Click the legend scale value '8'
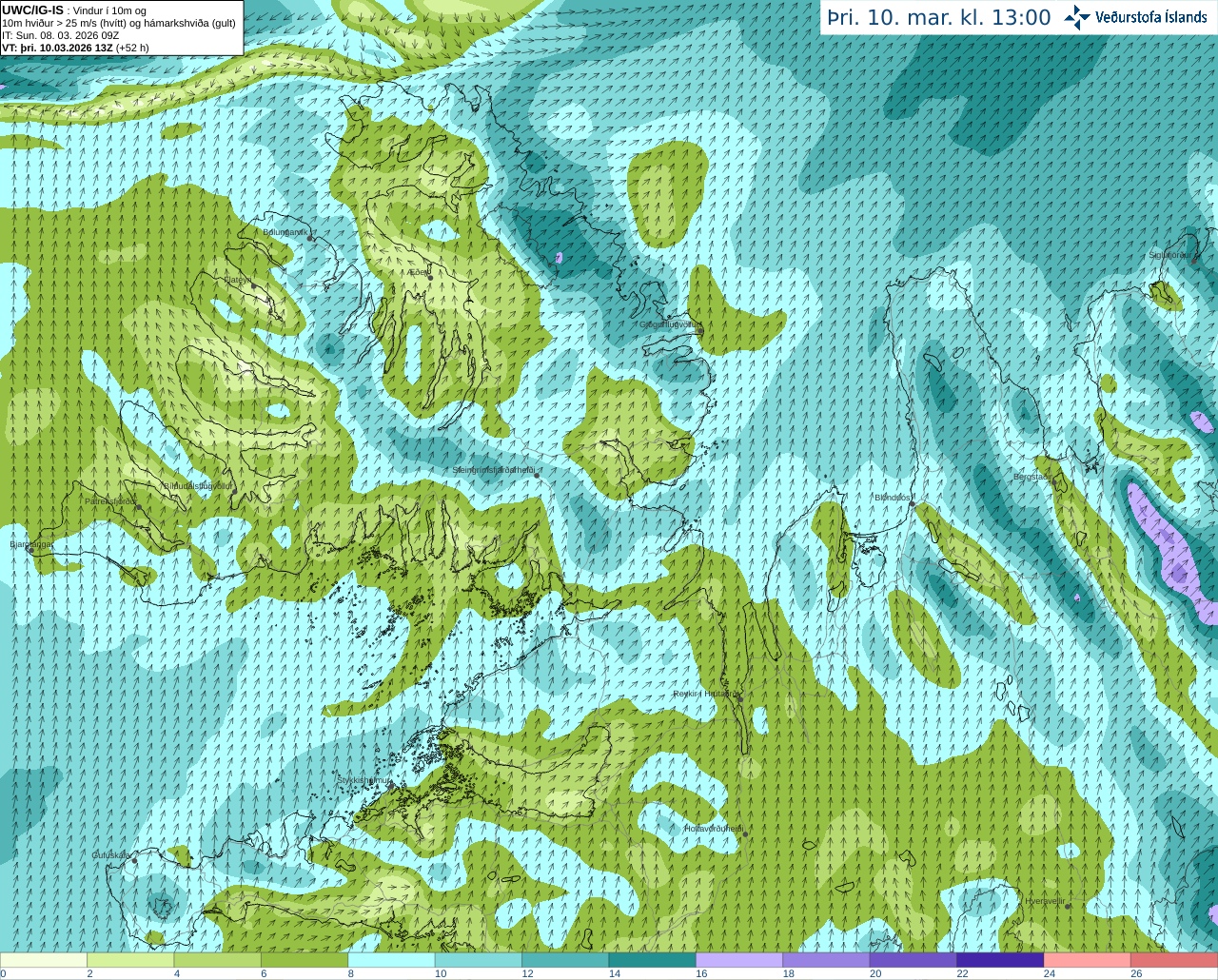Viewport: 1218px width, 980px height. 351,973
